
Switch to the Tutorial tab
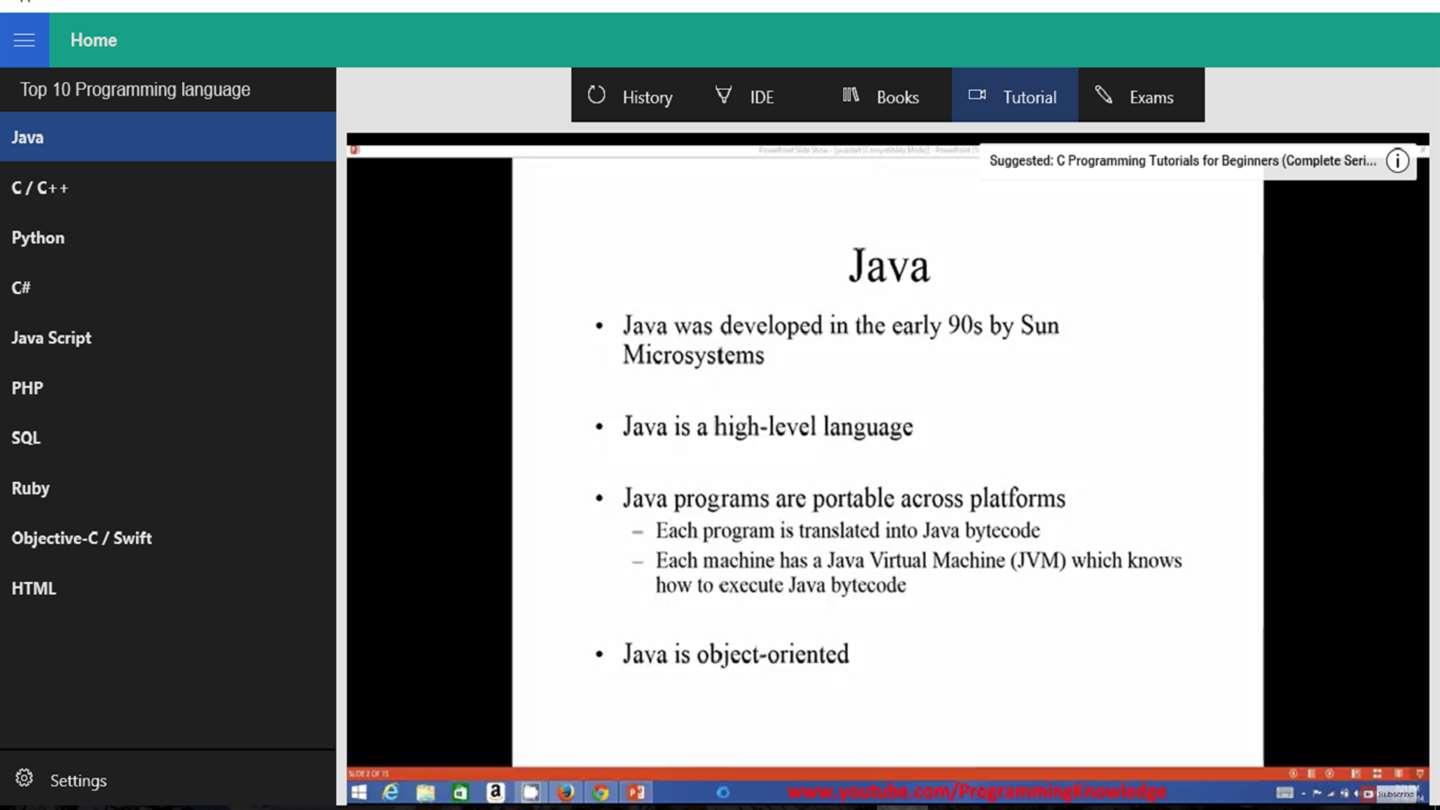[1015, 95]
